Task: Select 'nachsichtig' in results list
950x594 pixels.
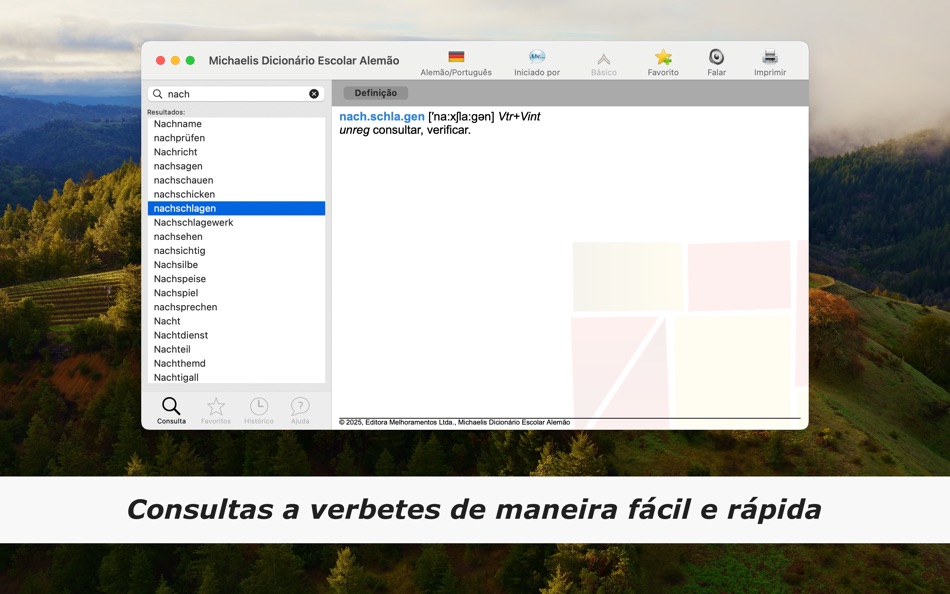Action: point(236,250)
